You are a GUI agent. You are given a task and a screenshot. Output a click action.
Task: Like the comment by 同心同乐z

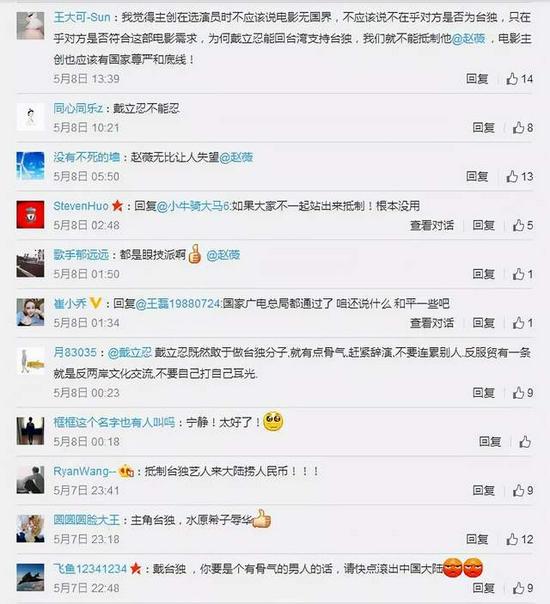(523, 128)
